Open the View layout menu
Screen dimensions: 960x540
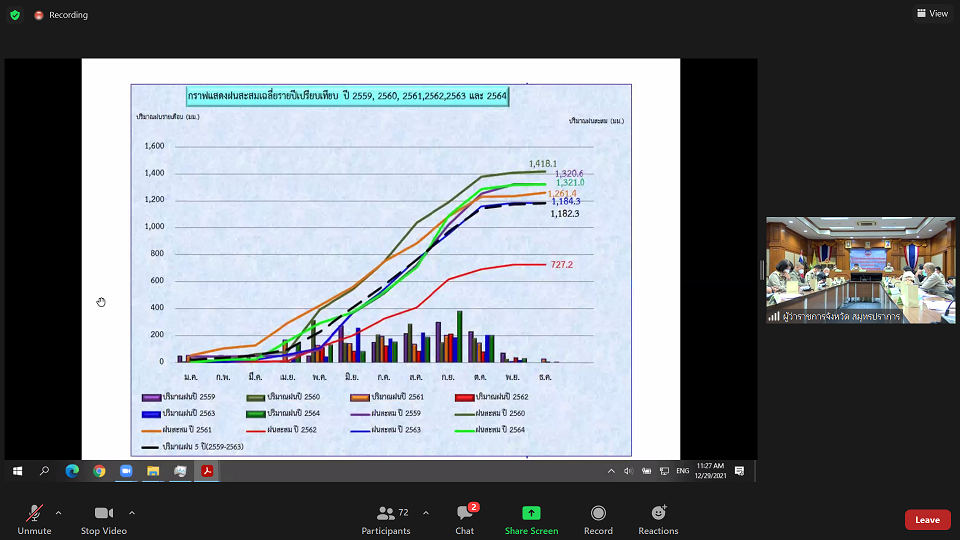pyautogui.click(x=932, y=13)
